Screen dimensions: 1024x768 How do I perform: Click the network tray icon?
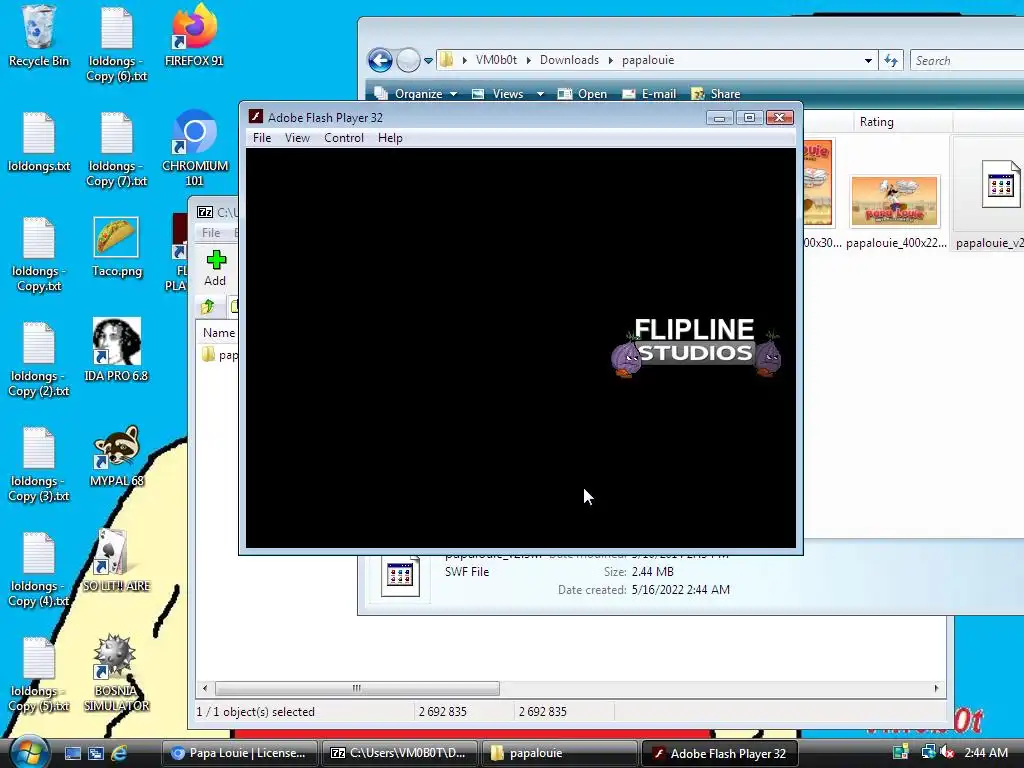click(x=927, y=752)
